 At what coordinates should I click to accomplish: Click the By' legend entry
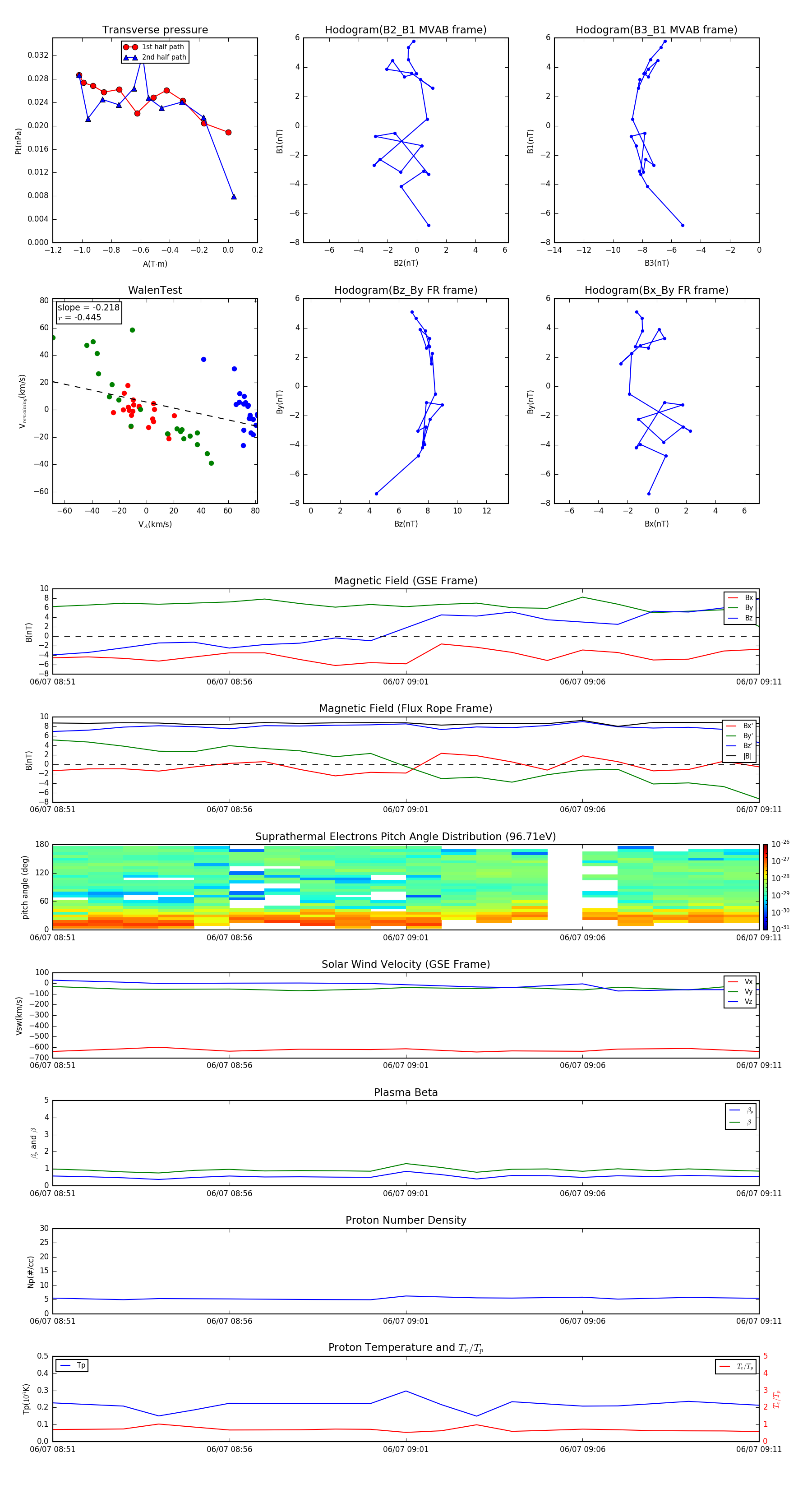(740, 736)
